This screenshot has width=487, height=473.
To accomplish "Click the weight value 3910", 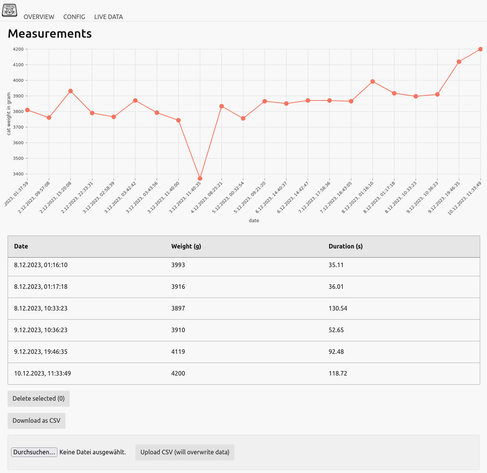I will coord(178,330).
